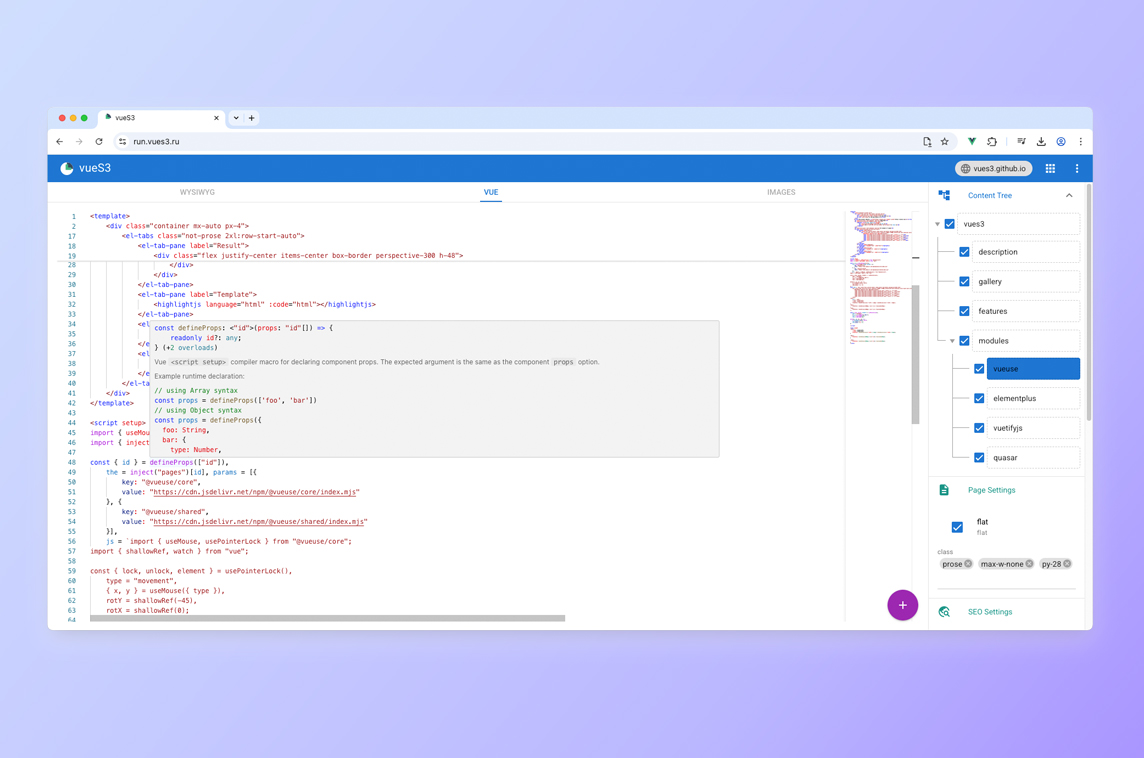Screen dimensions: 1144x758
Task: Uncheck the vues3 root checkbox
Action: (x=949, y=224)
